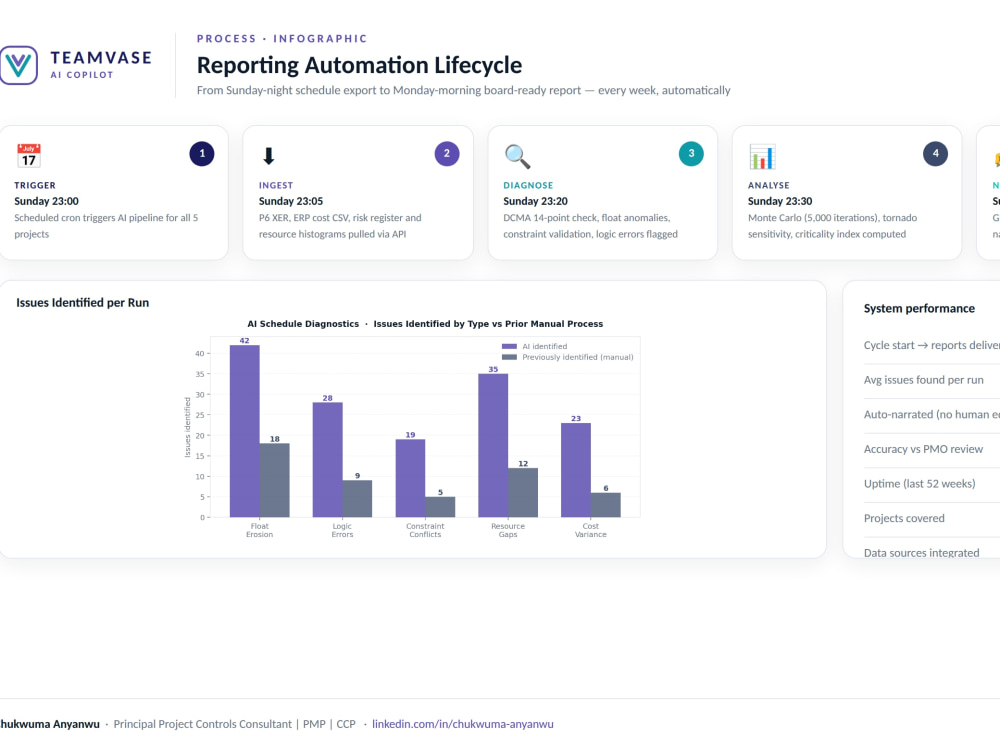Click the Constraint Conflicts manual bar labeled 5
The image size is (1000, 750).
(x=440, y=507)
